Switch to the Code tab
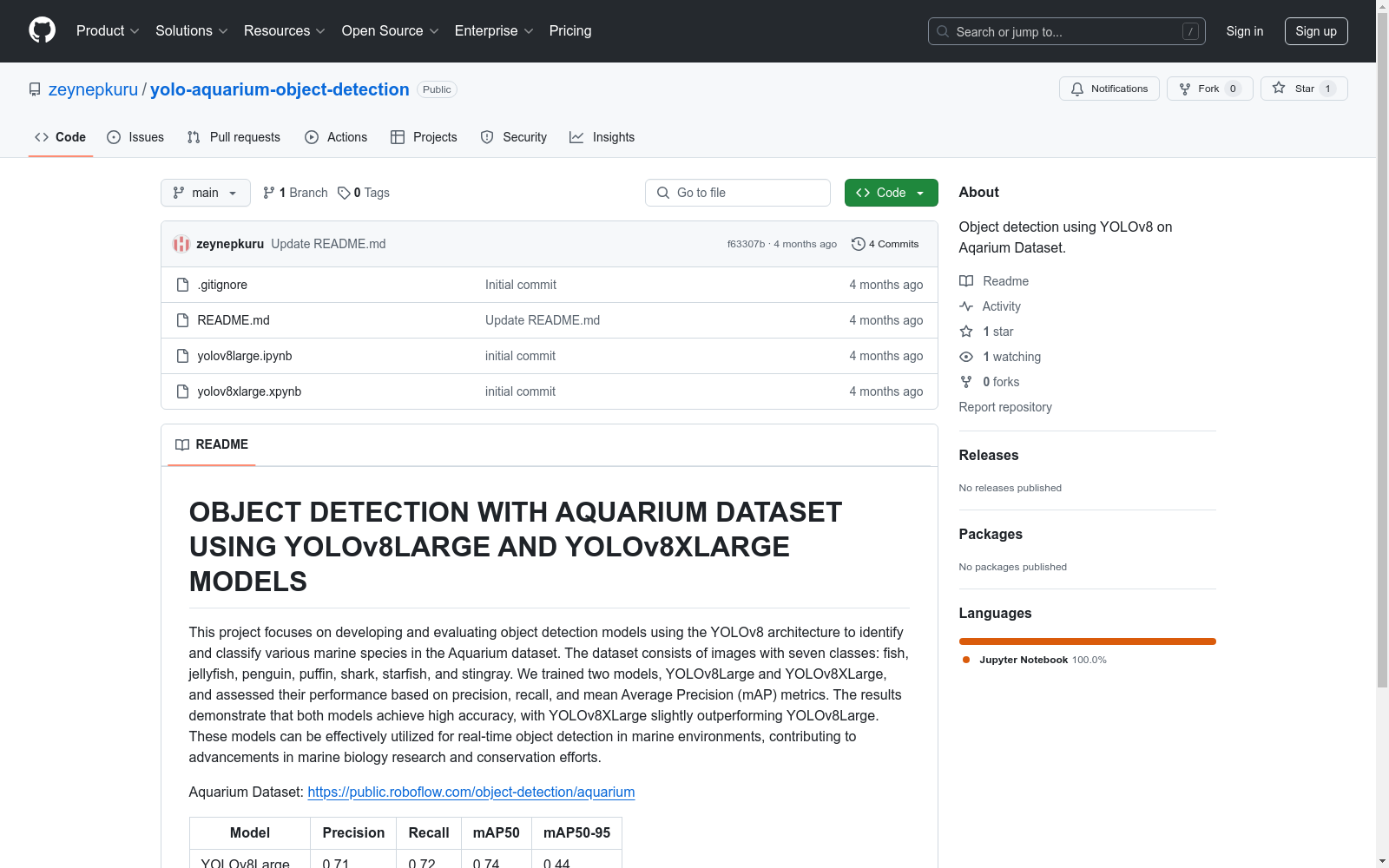 coord(61,137)
